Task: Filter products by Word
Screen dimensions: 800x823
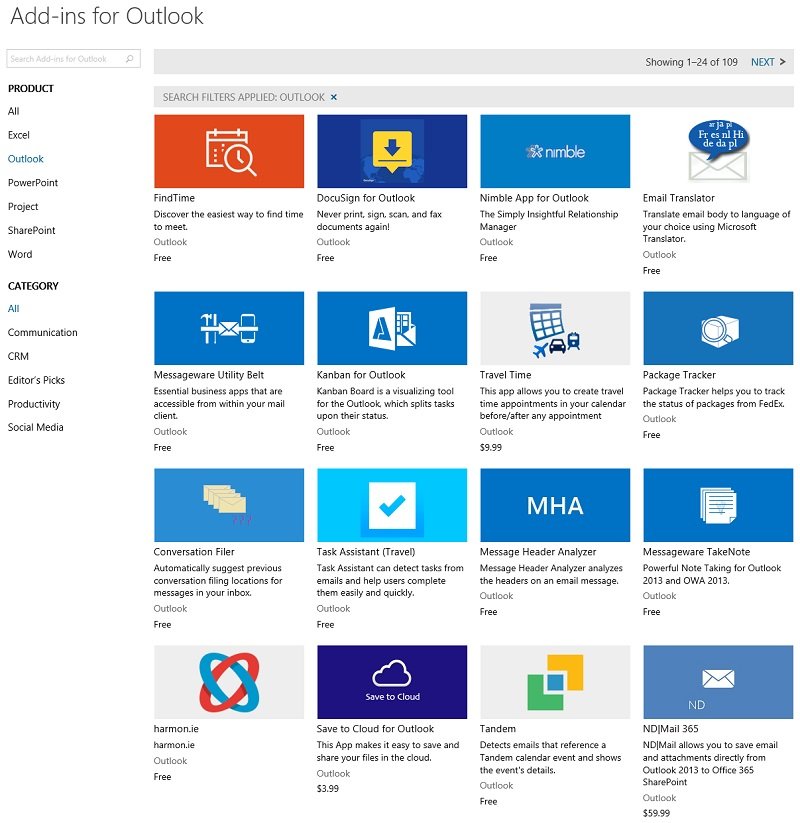Action: pos(20,254)
